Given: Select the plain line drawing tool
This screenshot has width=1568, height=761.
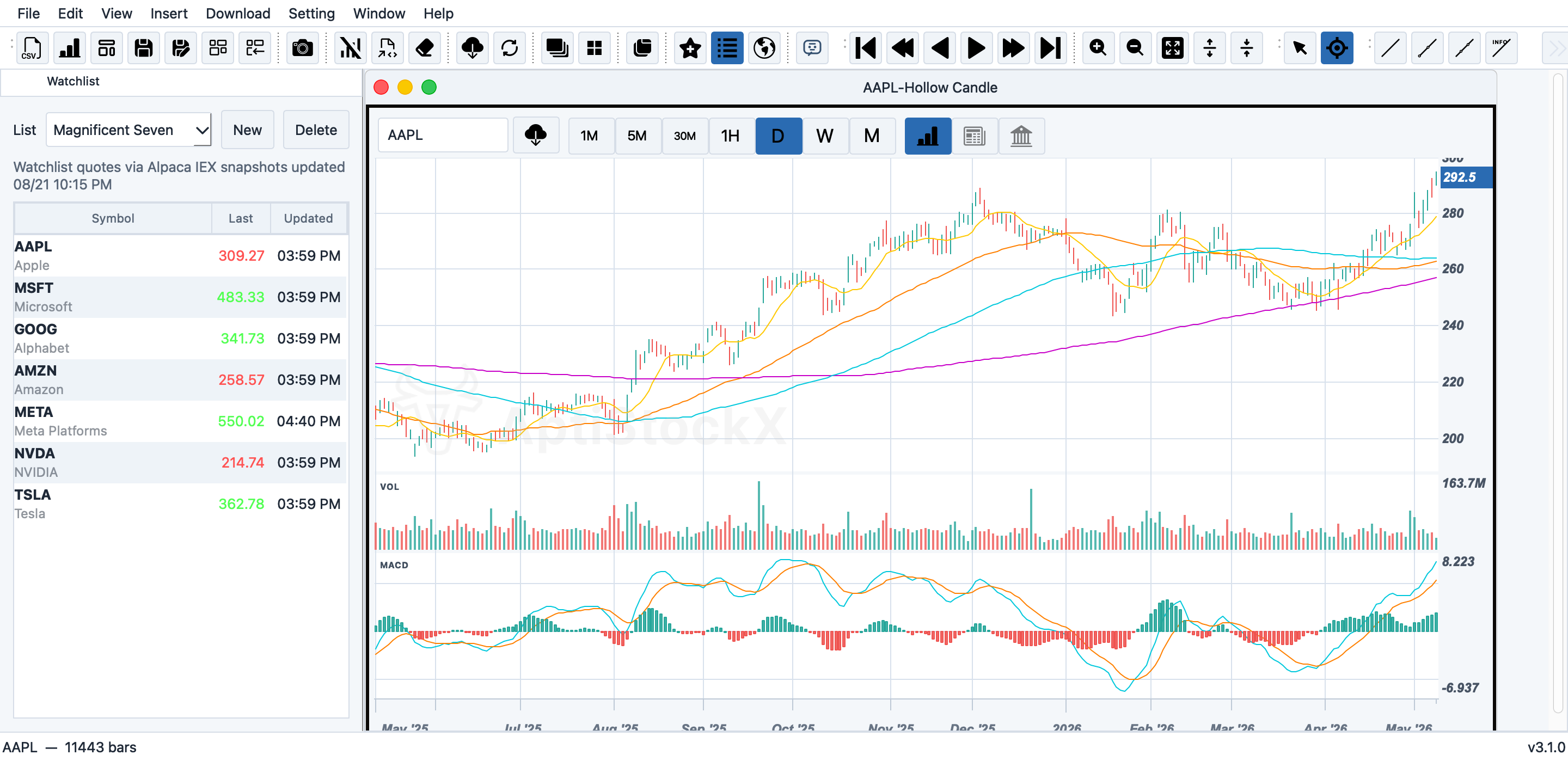Looking at the screenshot, I should (1391, 48).
